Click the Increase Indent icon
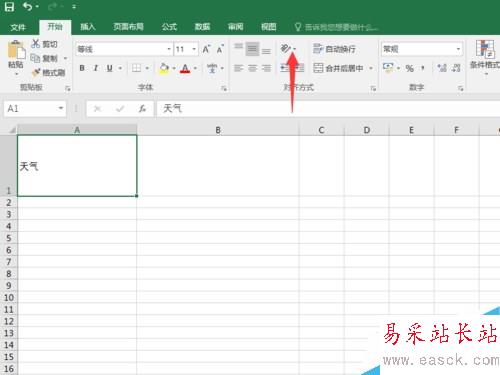 [x=300, y=68]
